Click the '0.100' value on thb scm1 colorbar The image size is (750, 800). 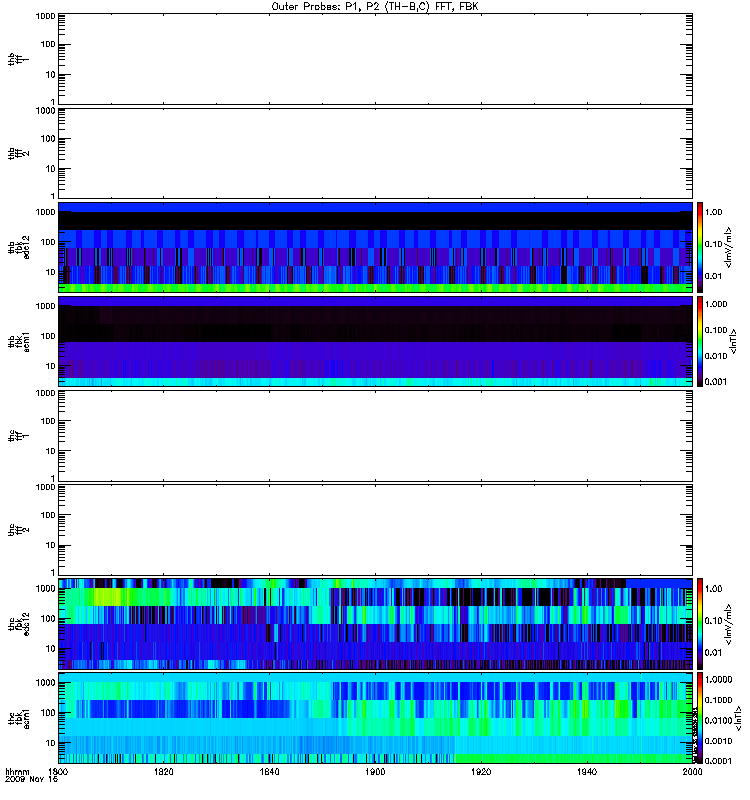click(716, 330)
